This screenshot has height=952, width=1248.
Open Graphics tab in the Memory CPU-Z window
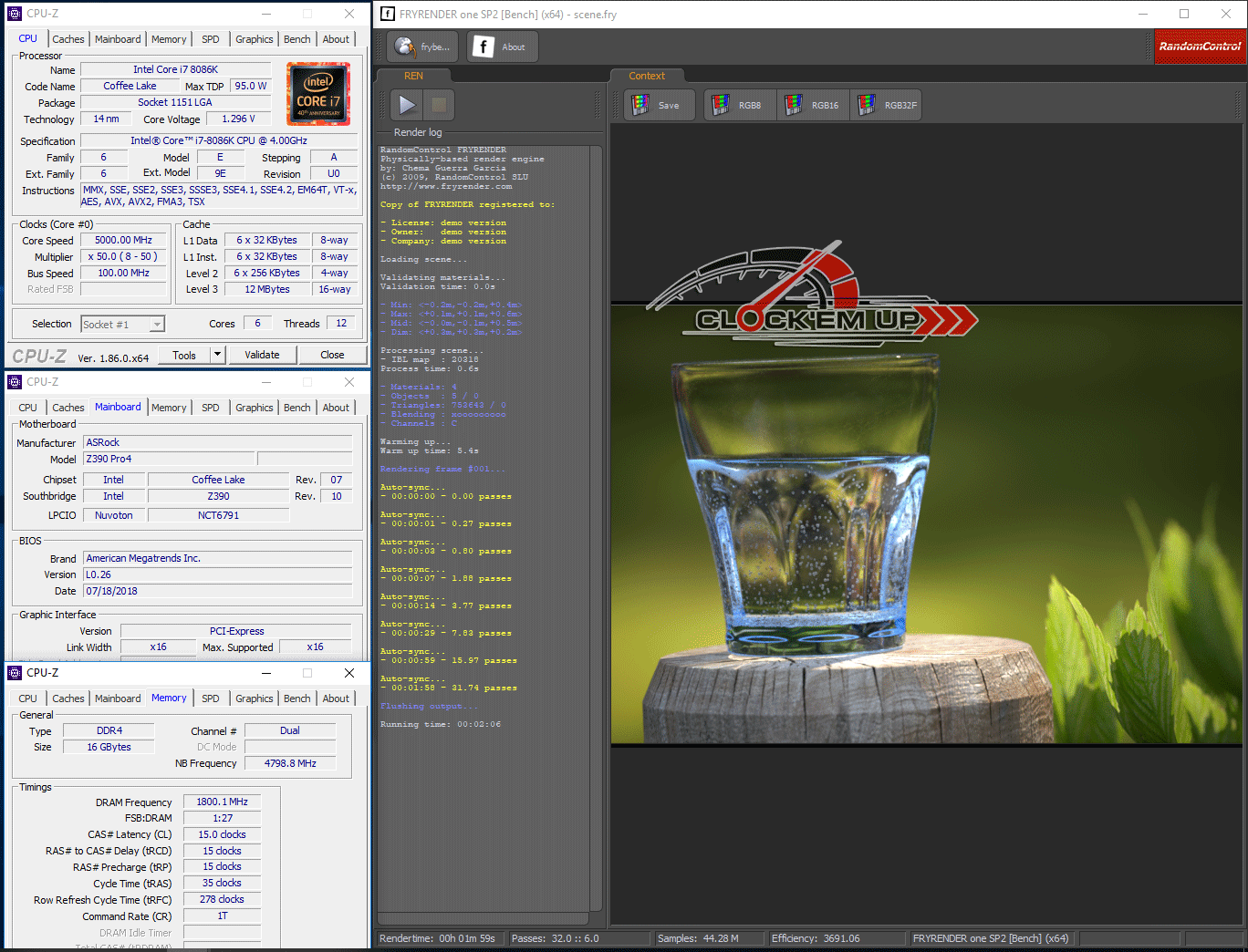255,698
